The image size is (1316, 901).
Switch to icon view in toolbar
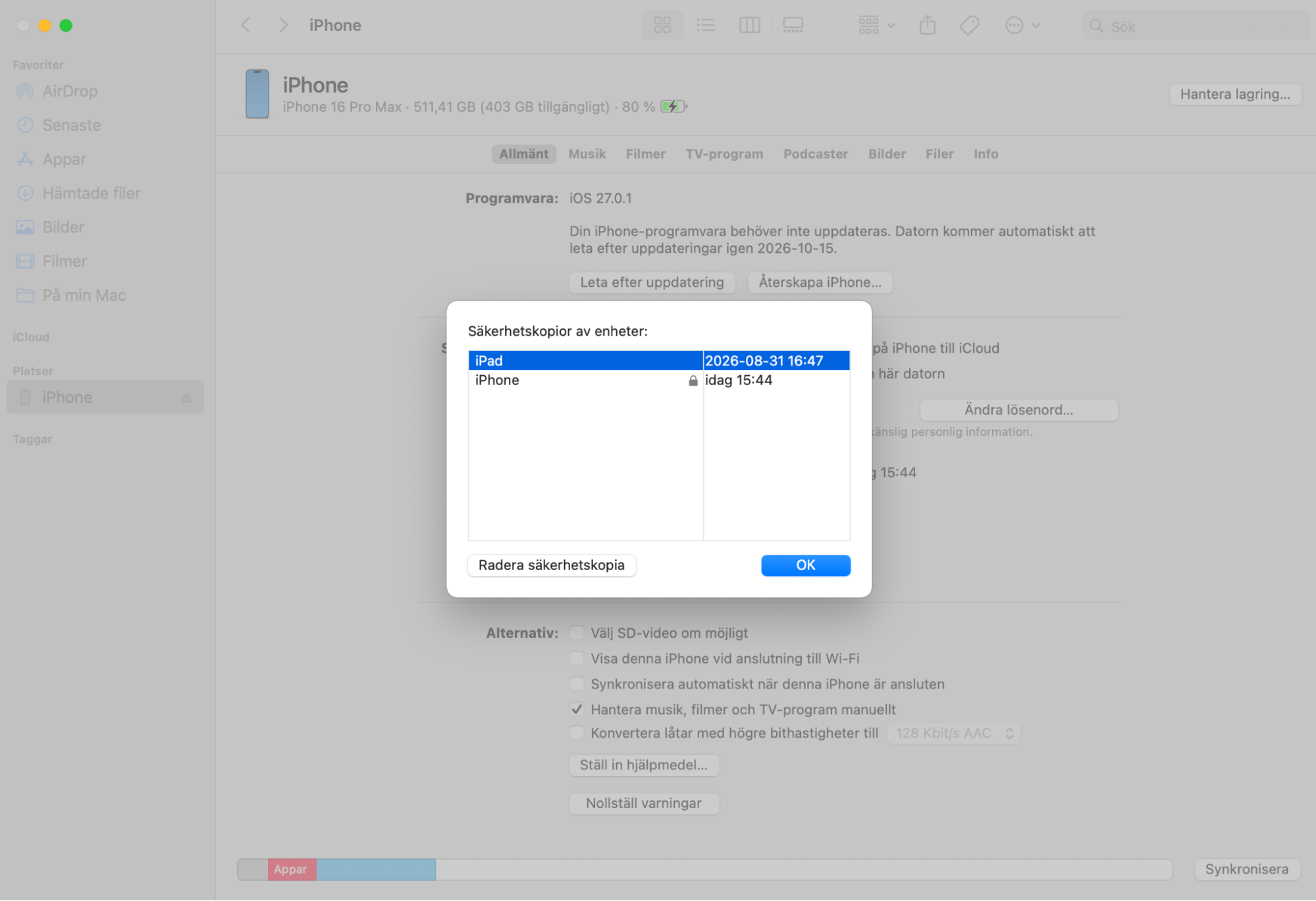pos(662,26)
